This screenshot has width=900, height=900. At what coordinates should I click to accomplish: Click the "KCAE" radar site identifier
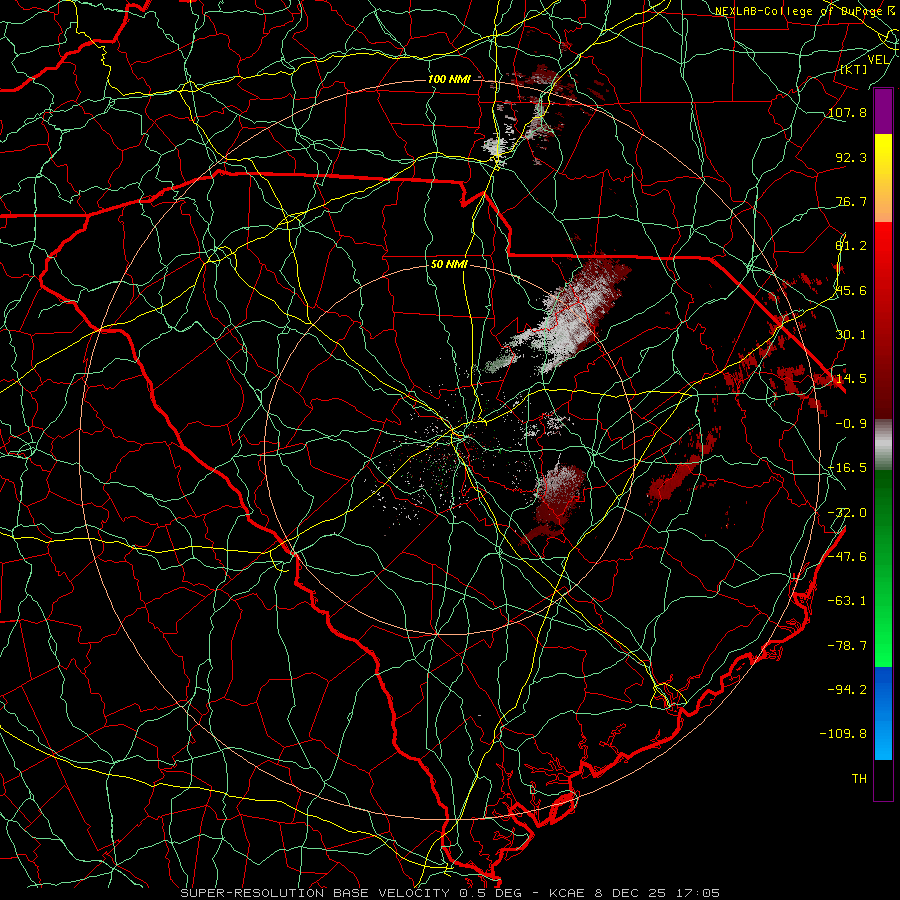click(x=565, y=893)
